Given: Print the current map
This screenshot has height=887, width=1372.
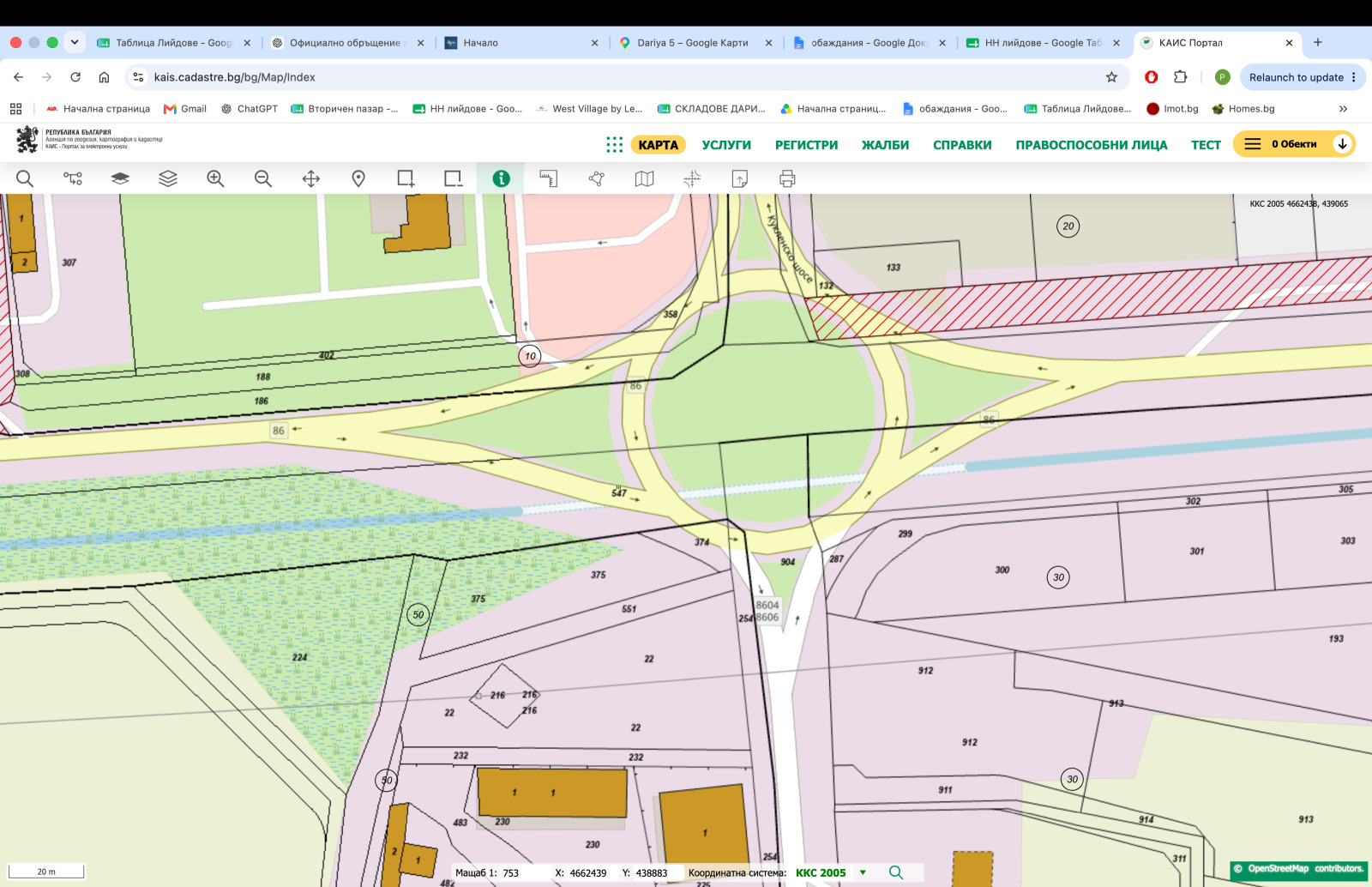Looking at the screenshot, I should [x=787, y=178].
